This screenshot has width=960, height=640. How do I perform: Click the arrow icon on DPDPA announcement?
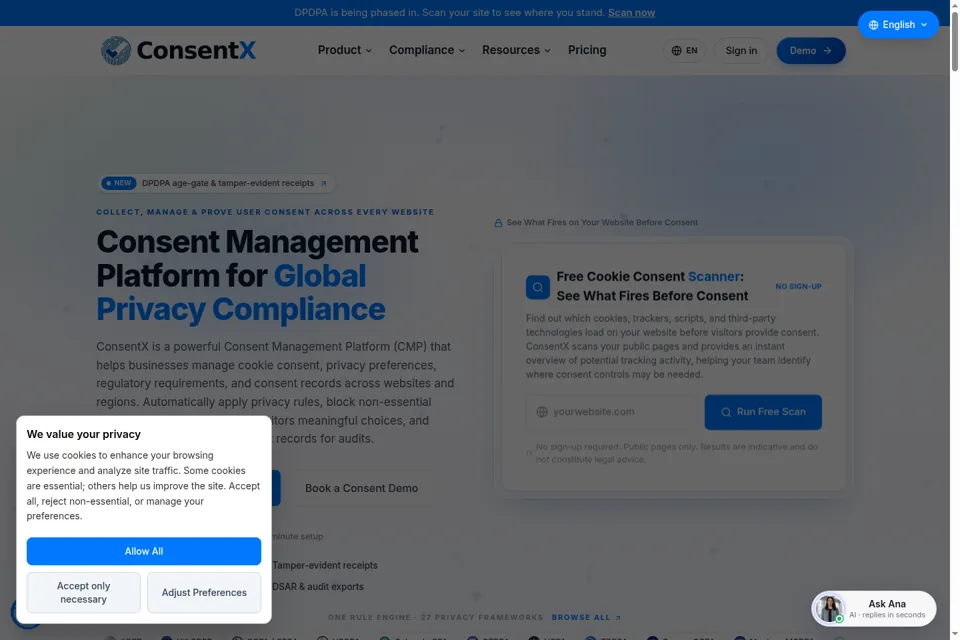pyautogui.click(x=324, y=183)
